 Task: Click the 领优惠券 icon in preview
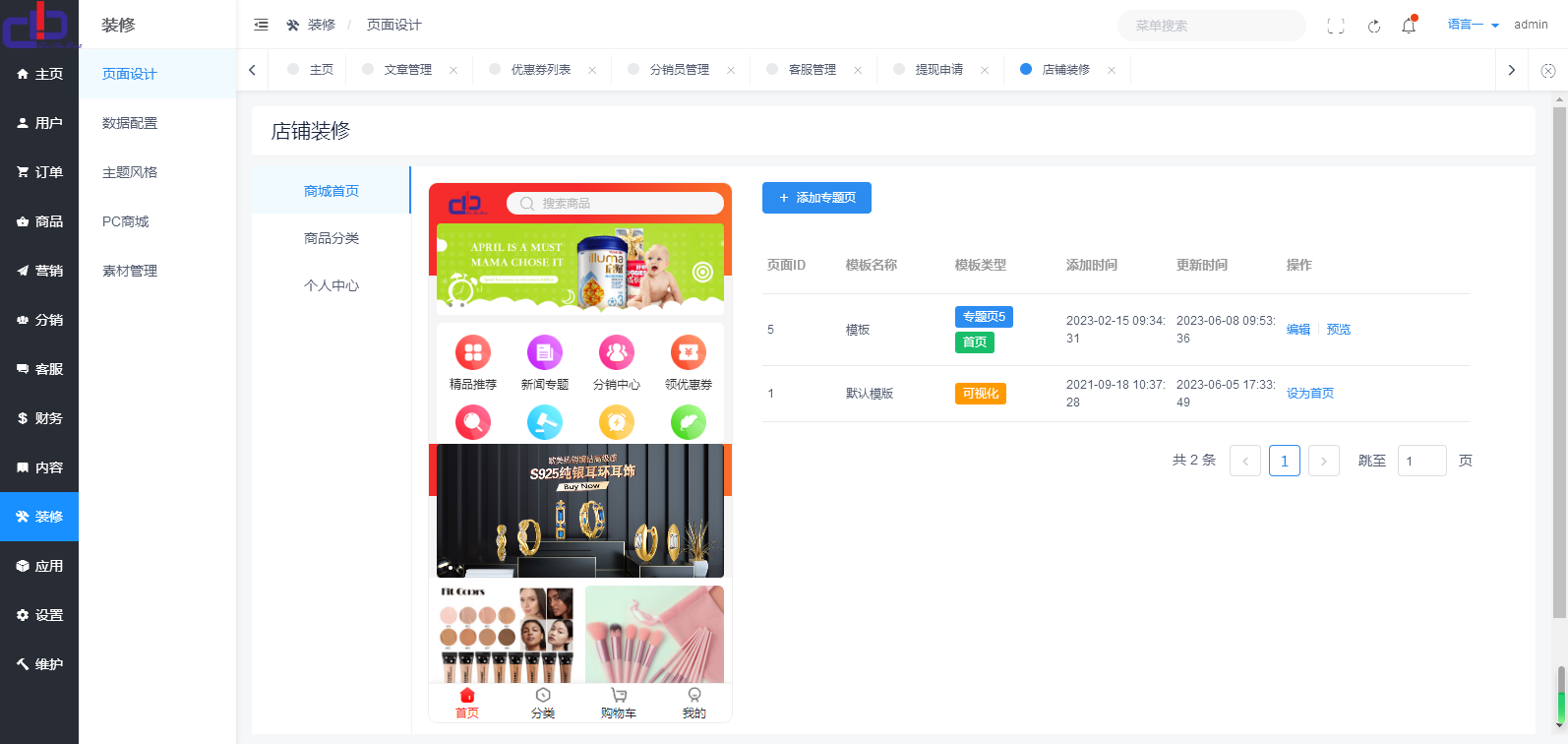689,352
